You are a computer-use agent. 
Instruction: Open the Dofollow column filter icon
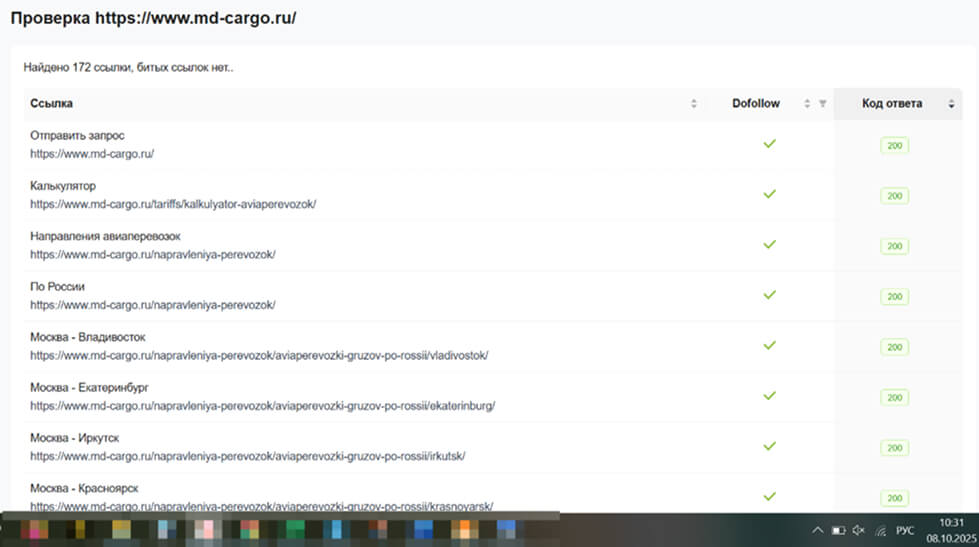pos(822,104)
